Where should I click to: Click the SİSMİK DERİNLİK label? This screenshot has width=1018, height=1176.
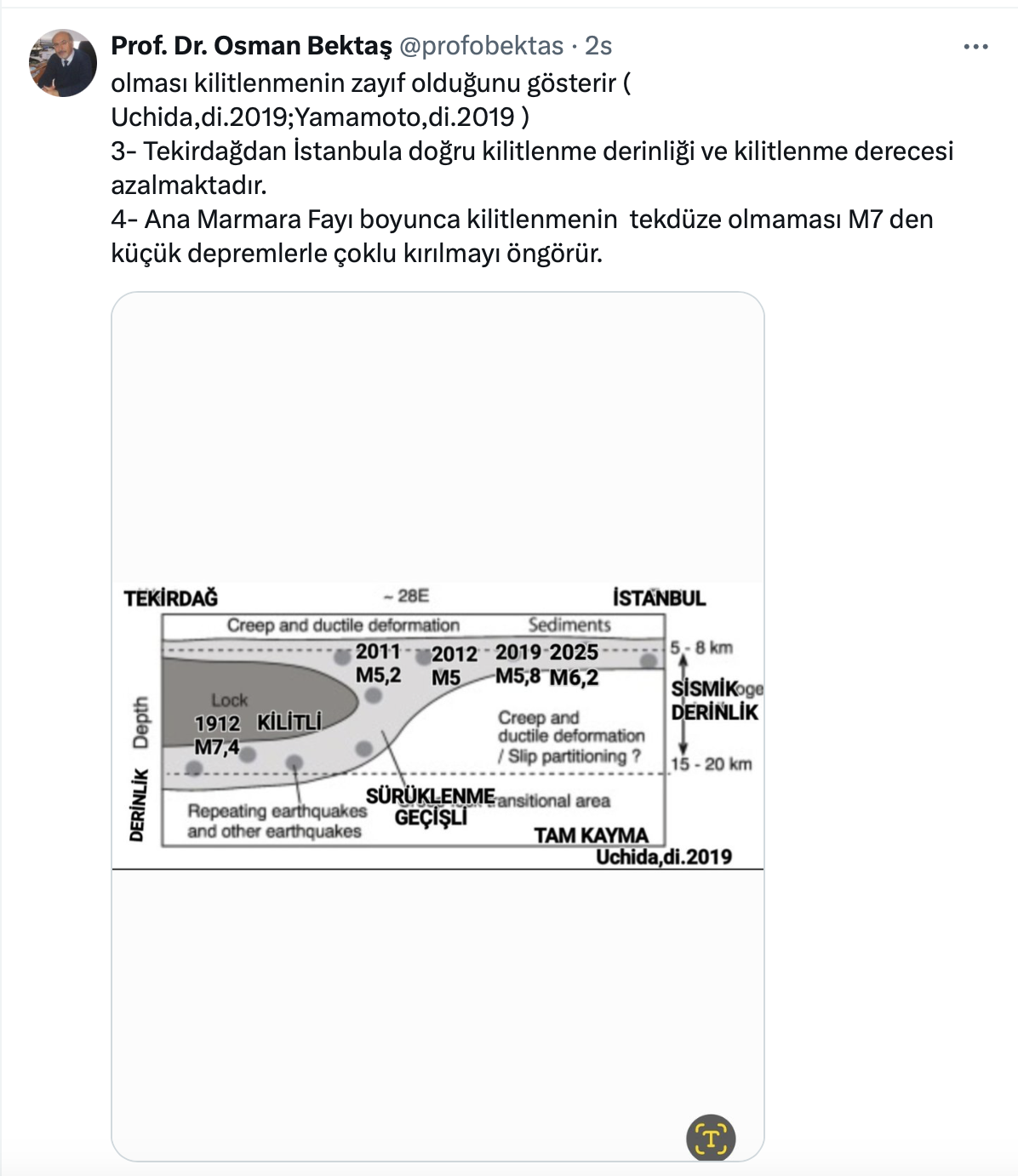[x=713, y=700]
